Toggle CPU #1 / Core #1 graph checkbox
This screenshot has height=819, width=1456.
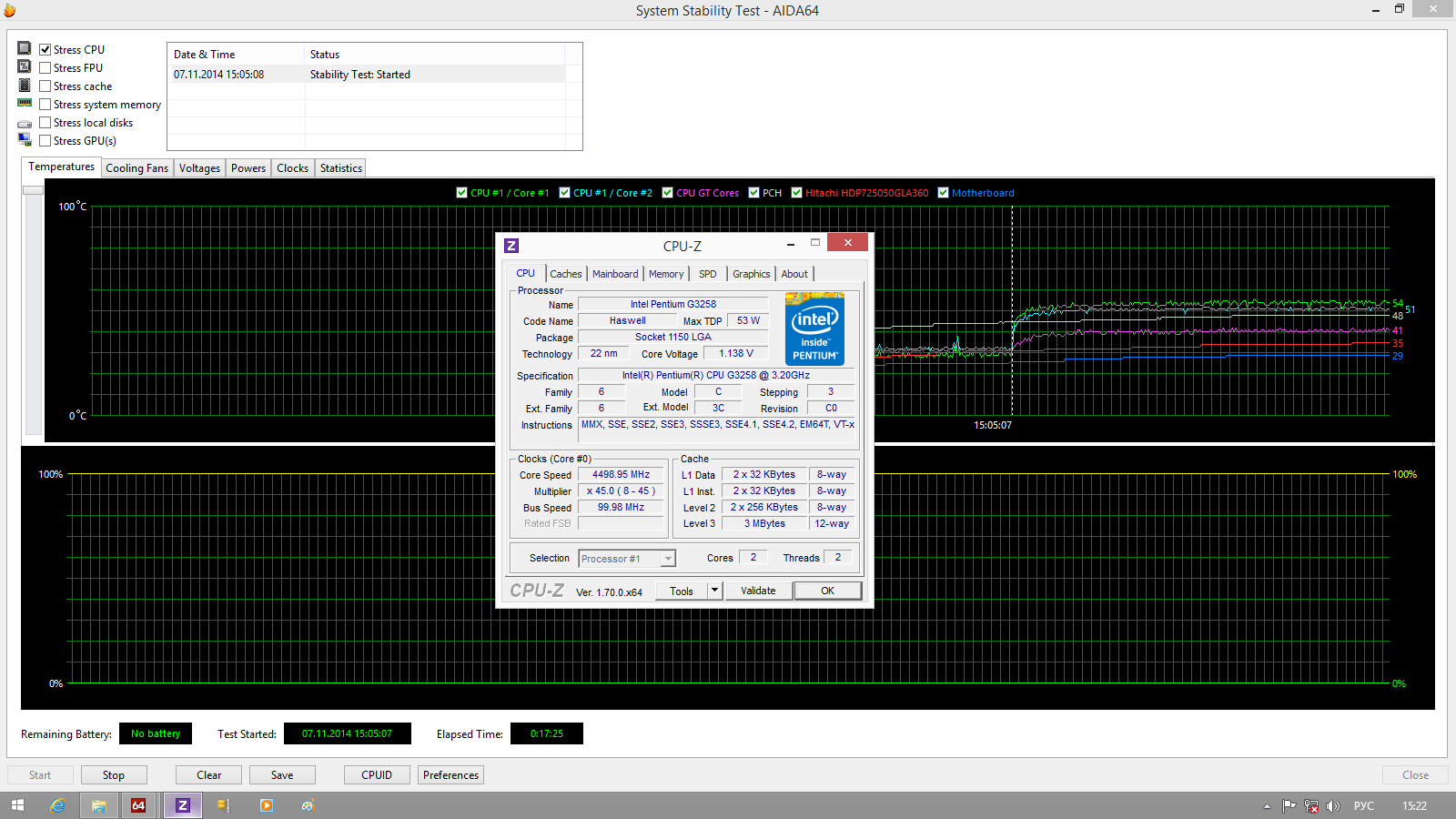(461, 192)
